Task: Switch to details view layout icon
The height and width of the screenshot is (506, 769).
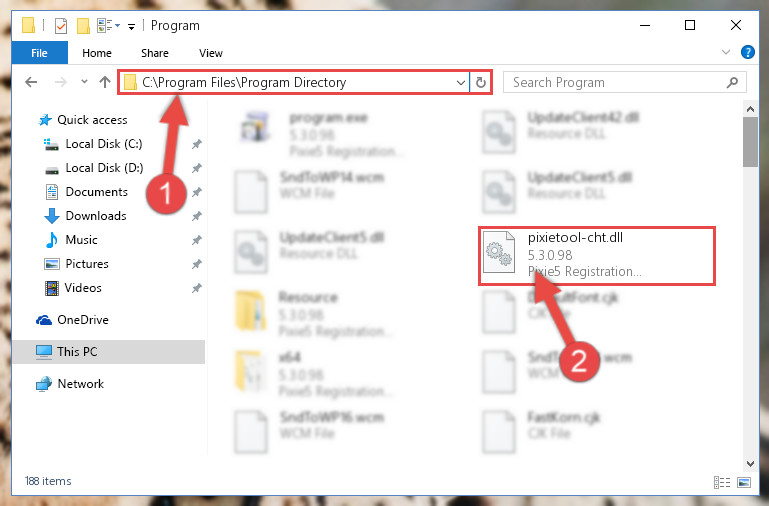Action: pyautogui.click(x=722, y=482)
